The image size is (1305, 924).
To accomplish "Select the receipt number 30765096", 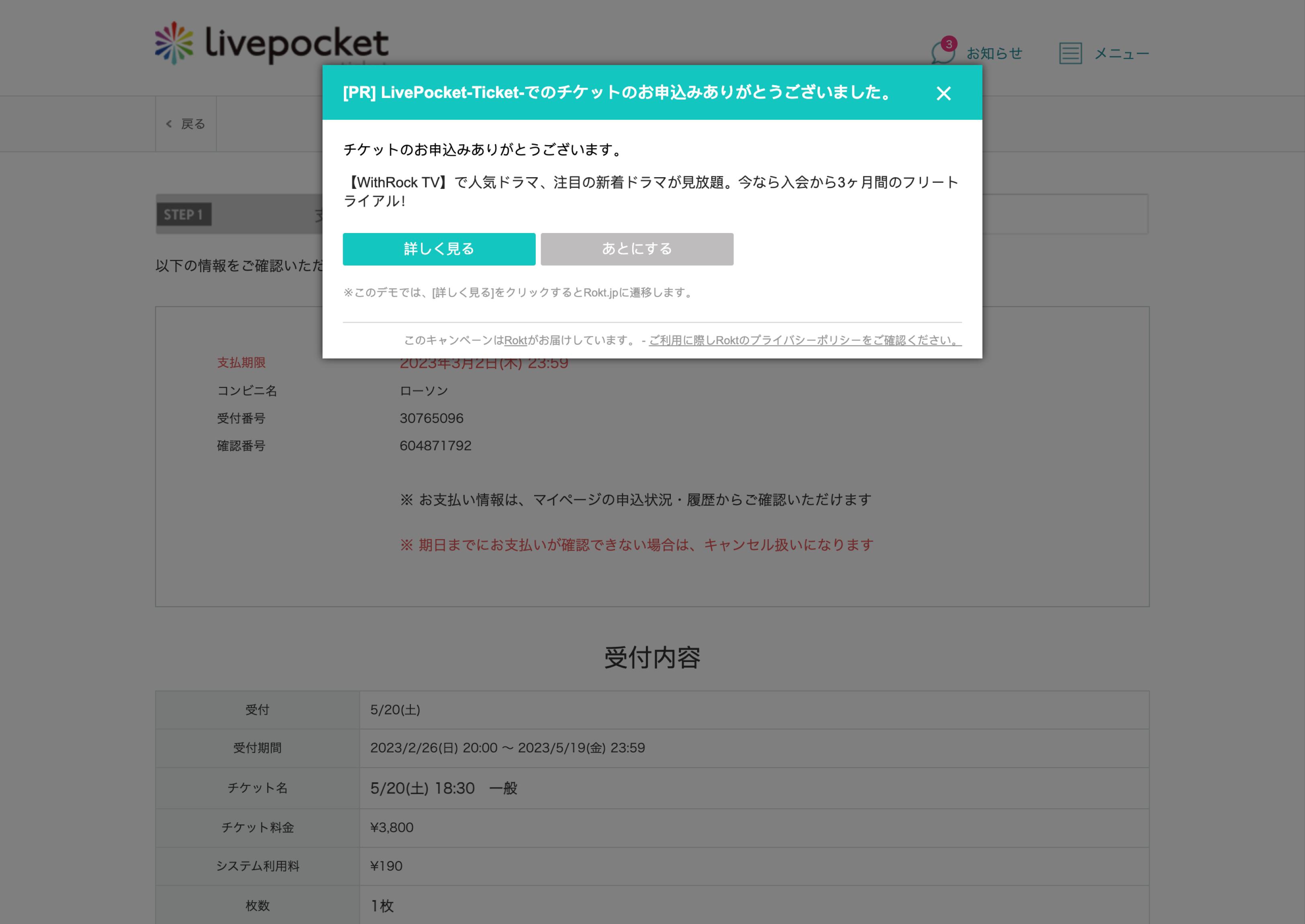I will (431, 418).
